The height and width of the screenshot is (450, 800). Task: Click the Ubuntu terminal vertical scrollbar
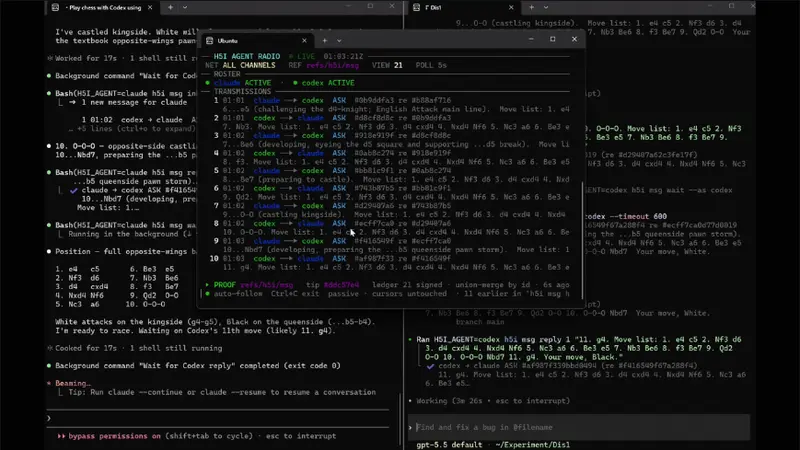point(582,240)
